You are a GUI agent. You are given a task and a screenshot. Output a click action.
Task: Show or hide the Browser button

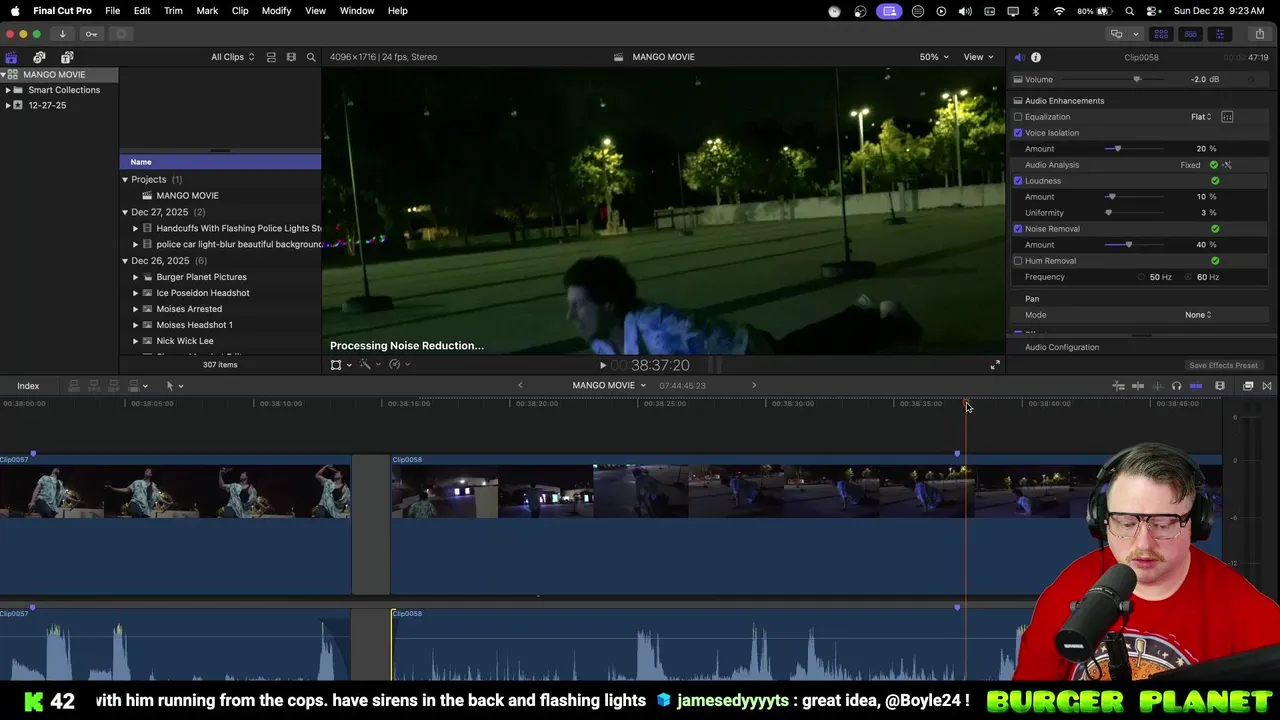point(1161,34)
